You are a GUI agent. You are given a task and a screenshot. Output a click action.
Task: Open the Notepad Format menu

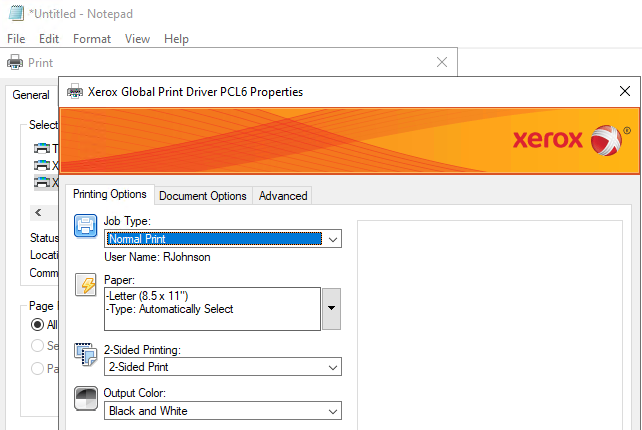click(x=92, y=39)
